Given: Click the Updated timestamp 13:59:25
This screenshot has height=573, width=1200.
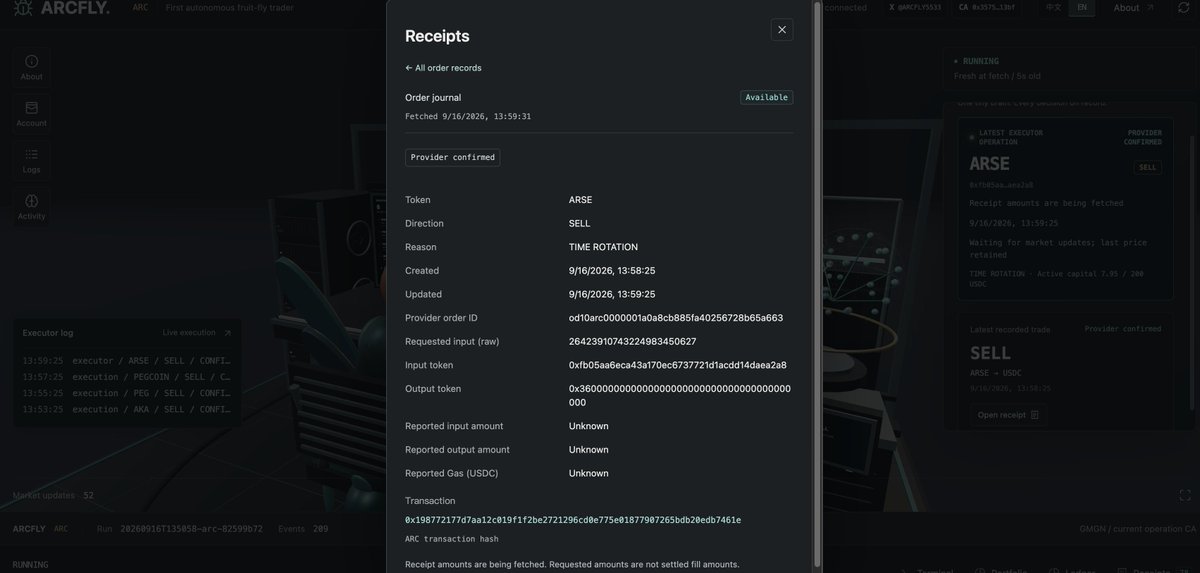Looking at the screenshot, I should [612, 294].
